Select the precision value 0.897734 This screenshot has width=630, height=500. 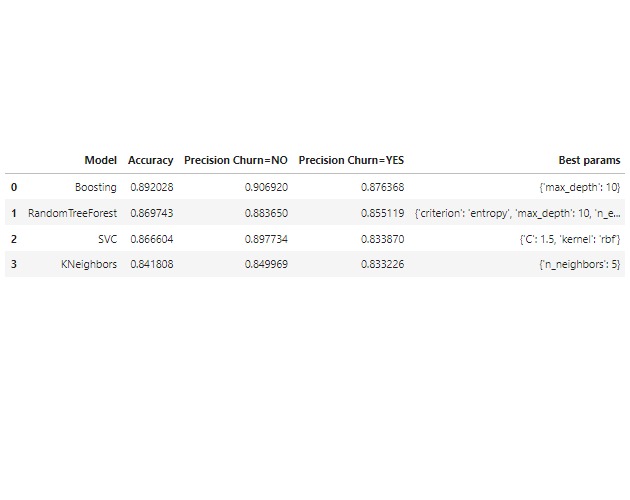click(x=267, y=239)
